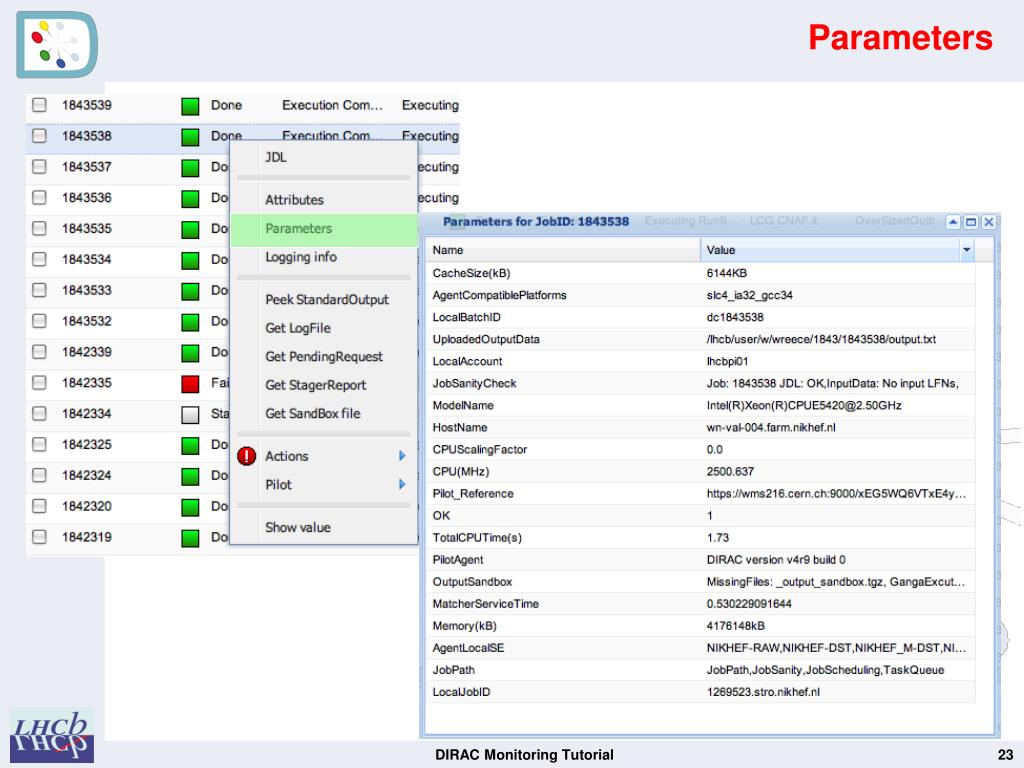Click the DIRAC logo in top corner

57,44
